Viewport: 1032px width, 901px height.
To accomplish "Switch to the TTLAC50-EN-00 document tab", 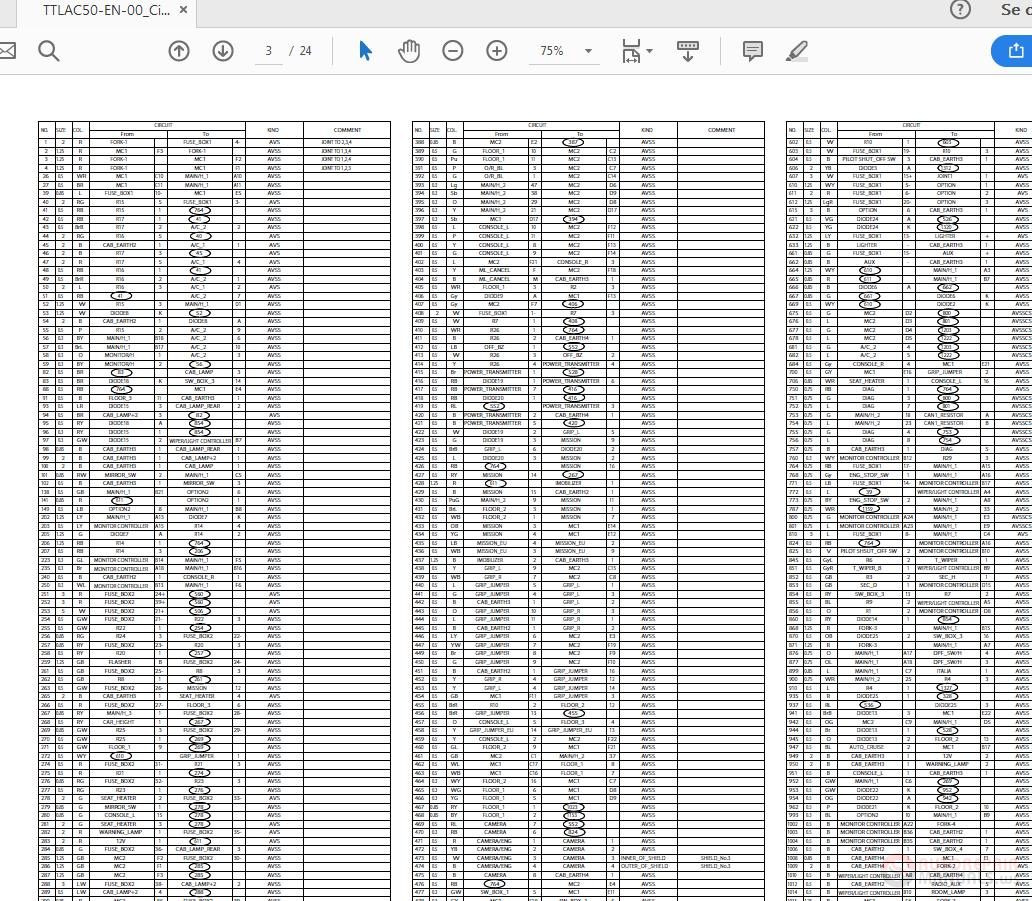I will [106, 10].
